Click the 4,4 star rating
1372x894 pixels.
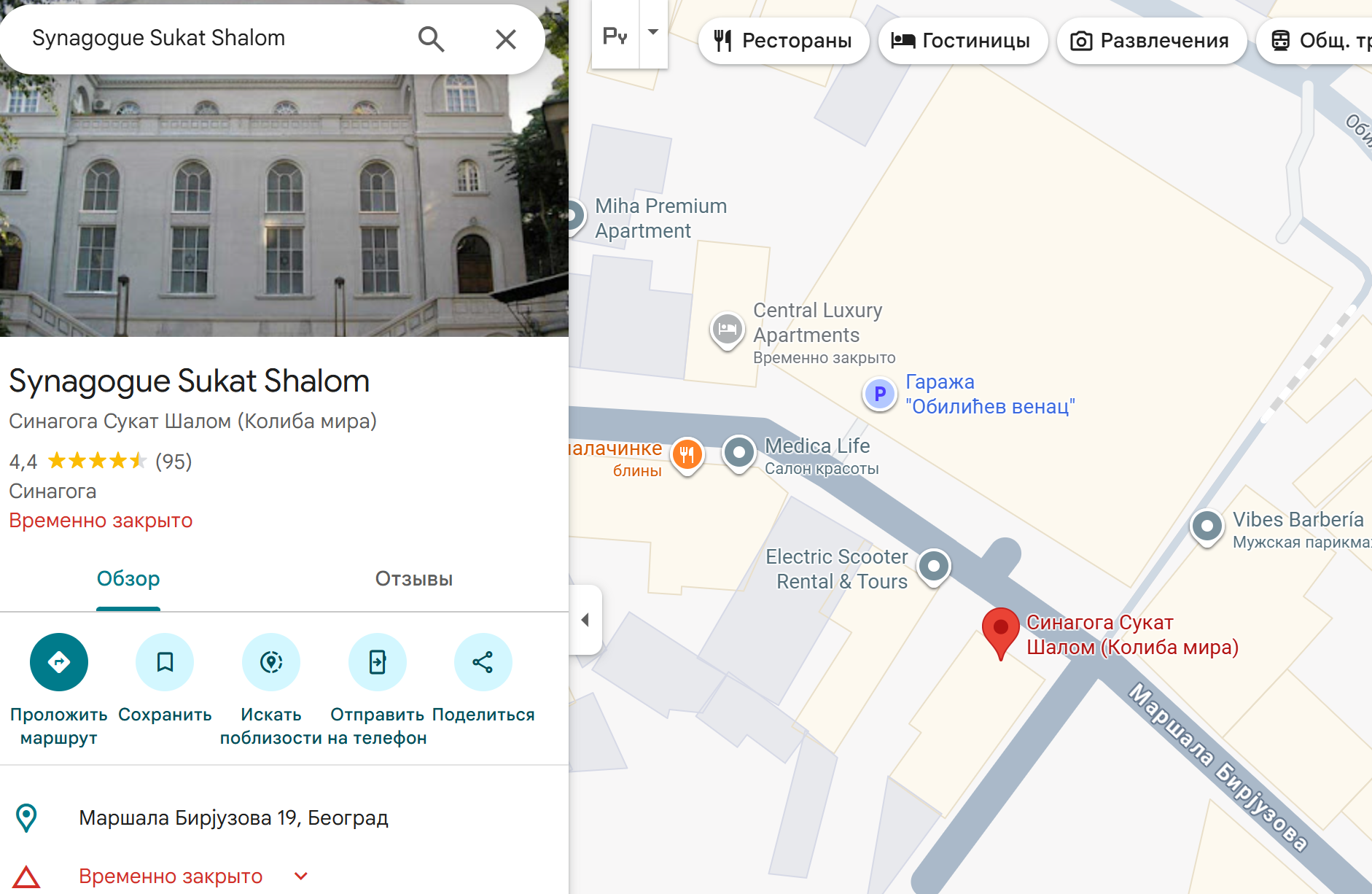click(78, 462)
